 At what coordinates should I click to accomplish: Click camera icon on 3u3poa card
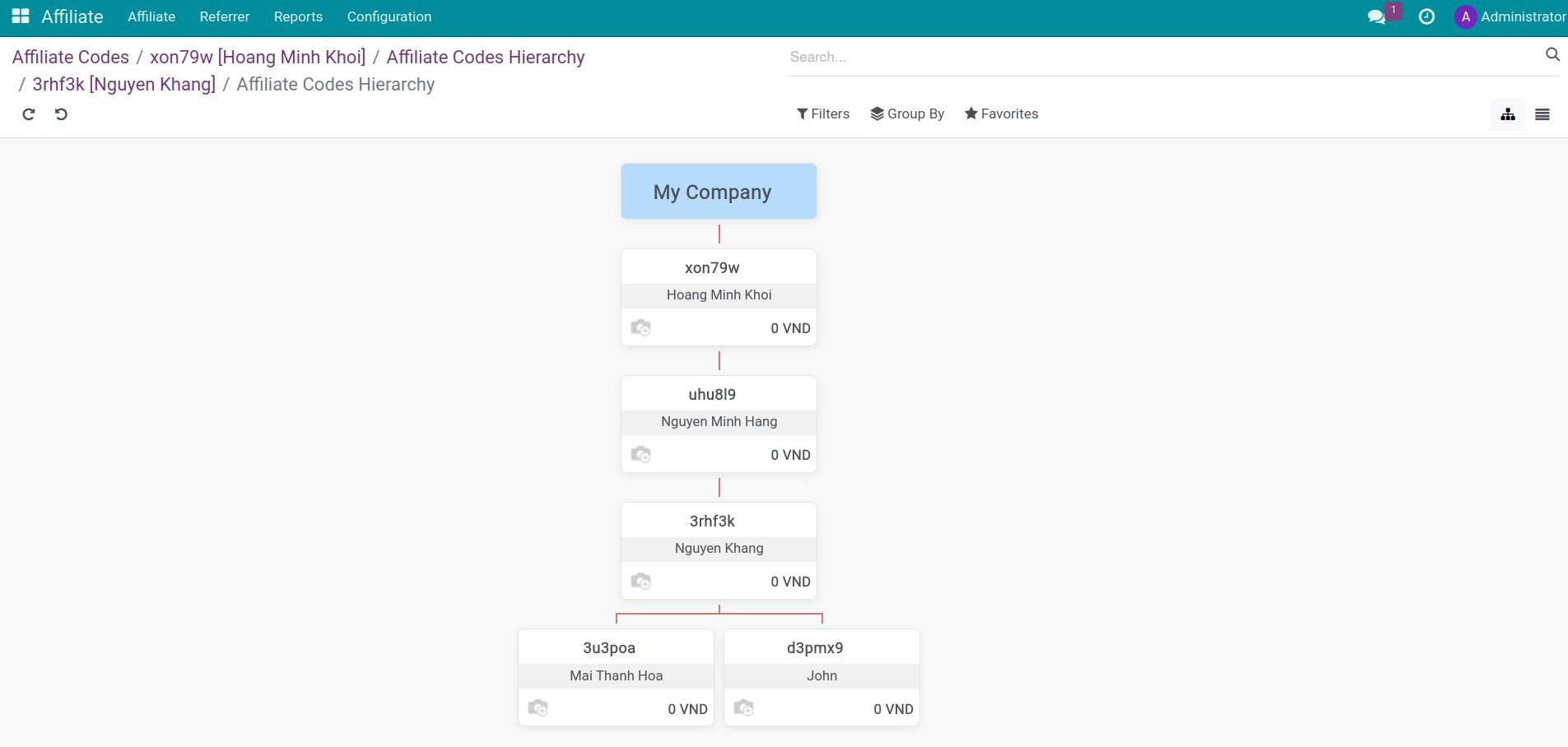pyautogui.click(x=537, y=708)
